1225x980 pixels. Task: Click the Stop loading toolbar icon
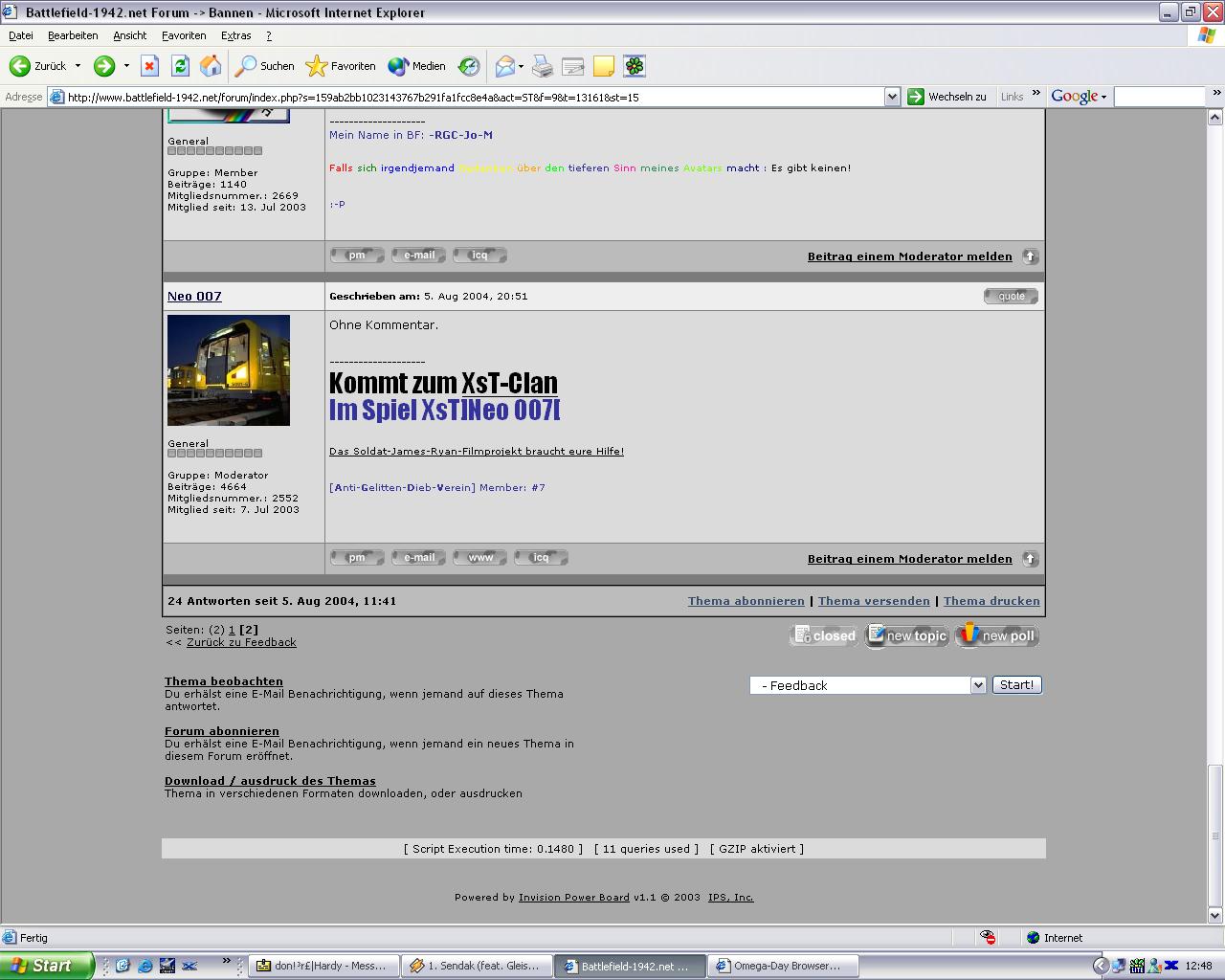(149, 66)
